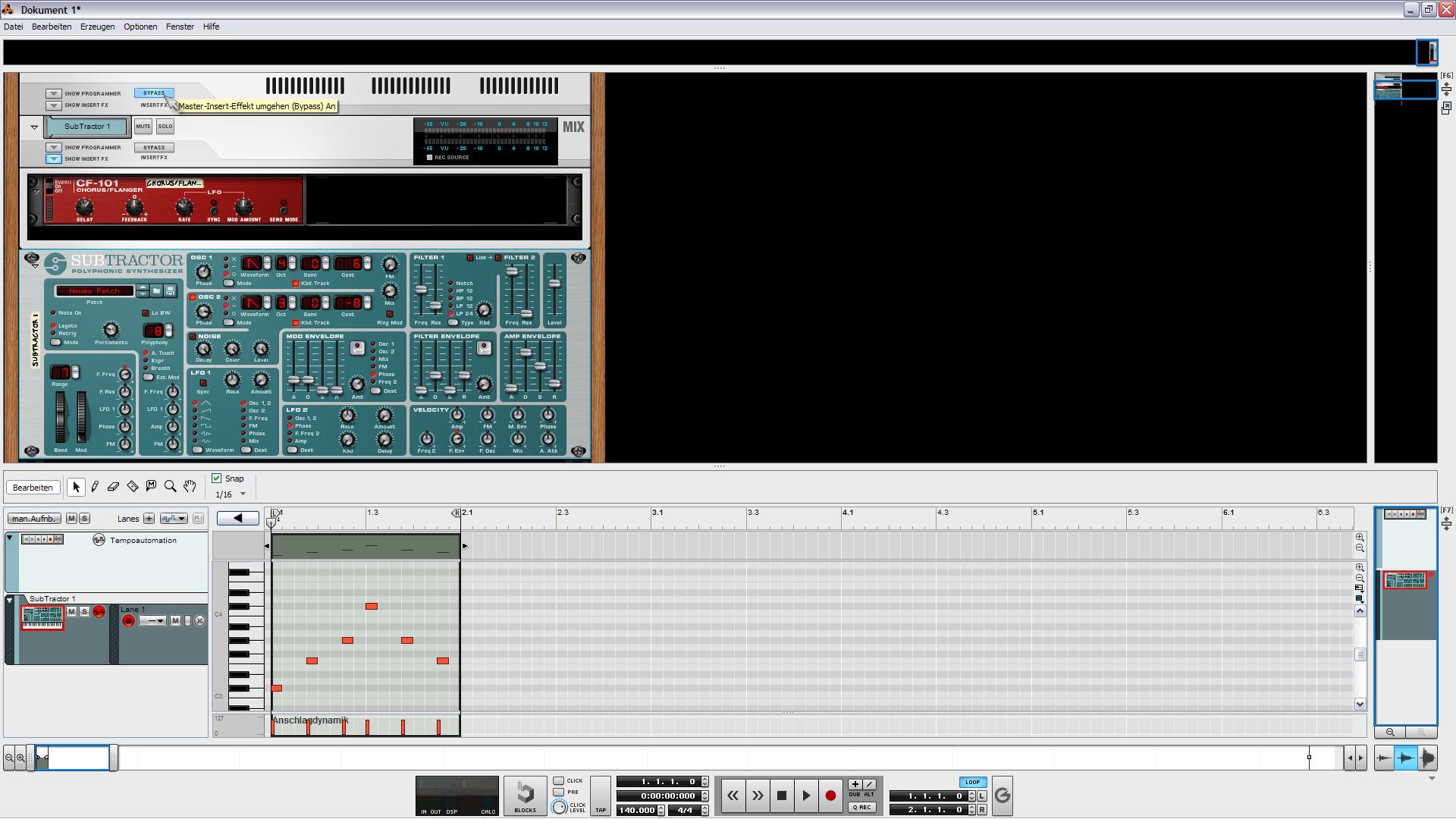Viewport: 1456px width, 819px height.
Task: Open the Fenster menu
Action: [x=180, y=27]
